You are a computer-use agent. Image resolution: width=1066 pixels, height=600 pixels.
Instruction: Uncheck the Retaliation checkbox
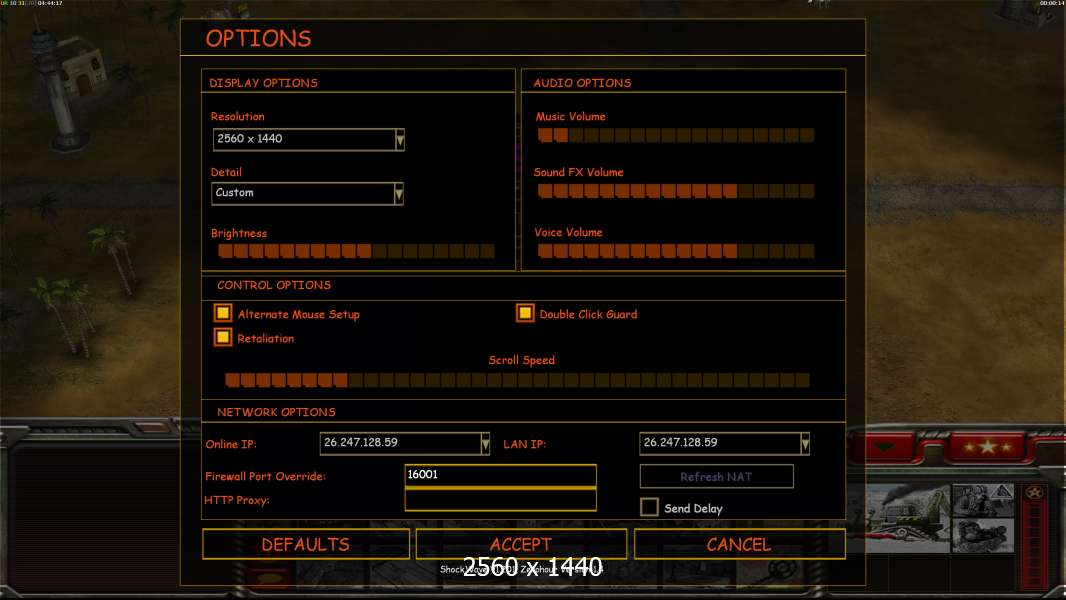coord(223,337)
